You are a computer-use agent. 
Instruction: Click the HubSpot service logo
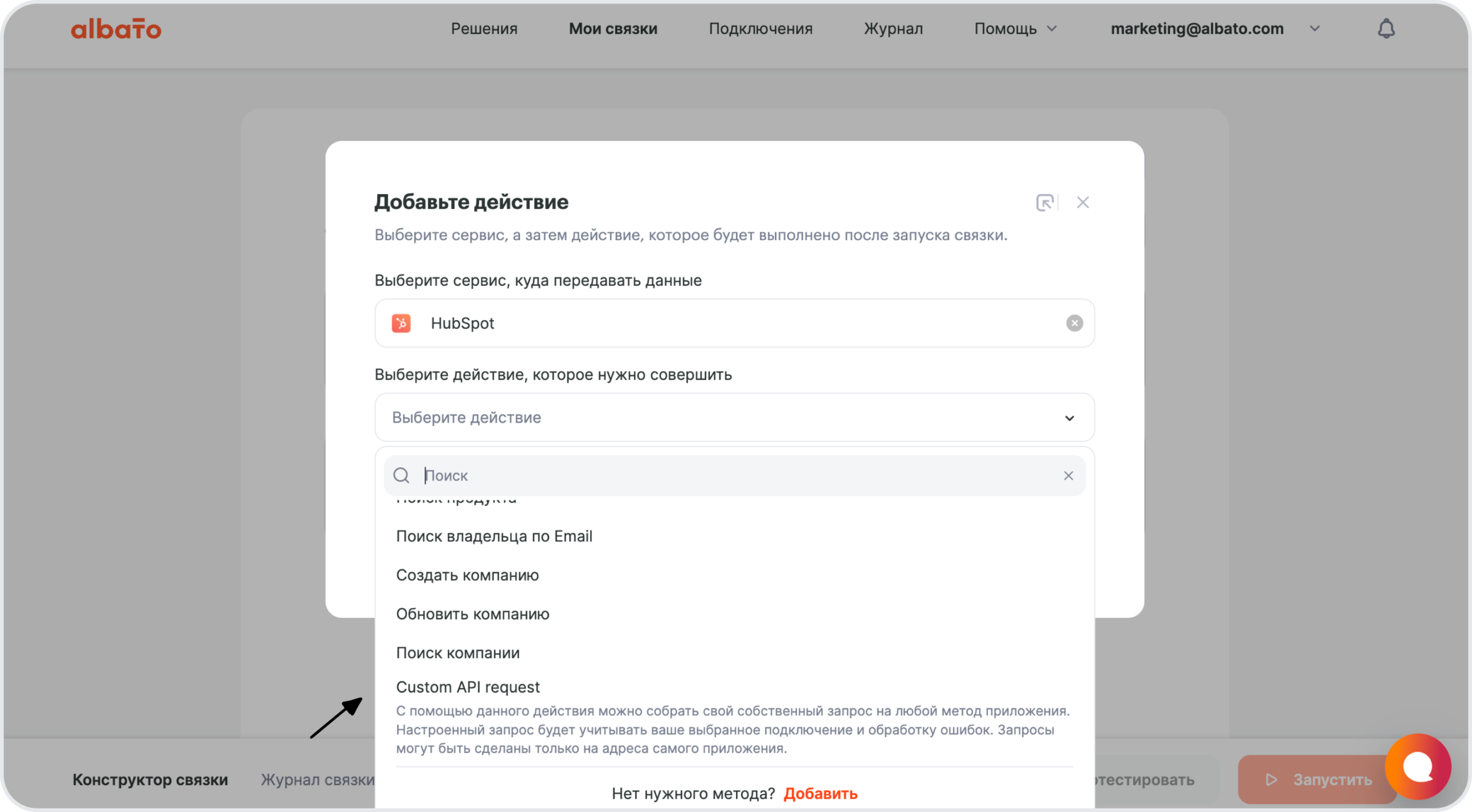(401, 323)
